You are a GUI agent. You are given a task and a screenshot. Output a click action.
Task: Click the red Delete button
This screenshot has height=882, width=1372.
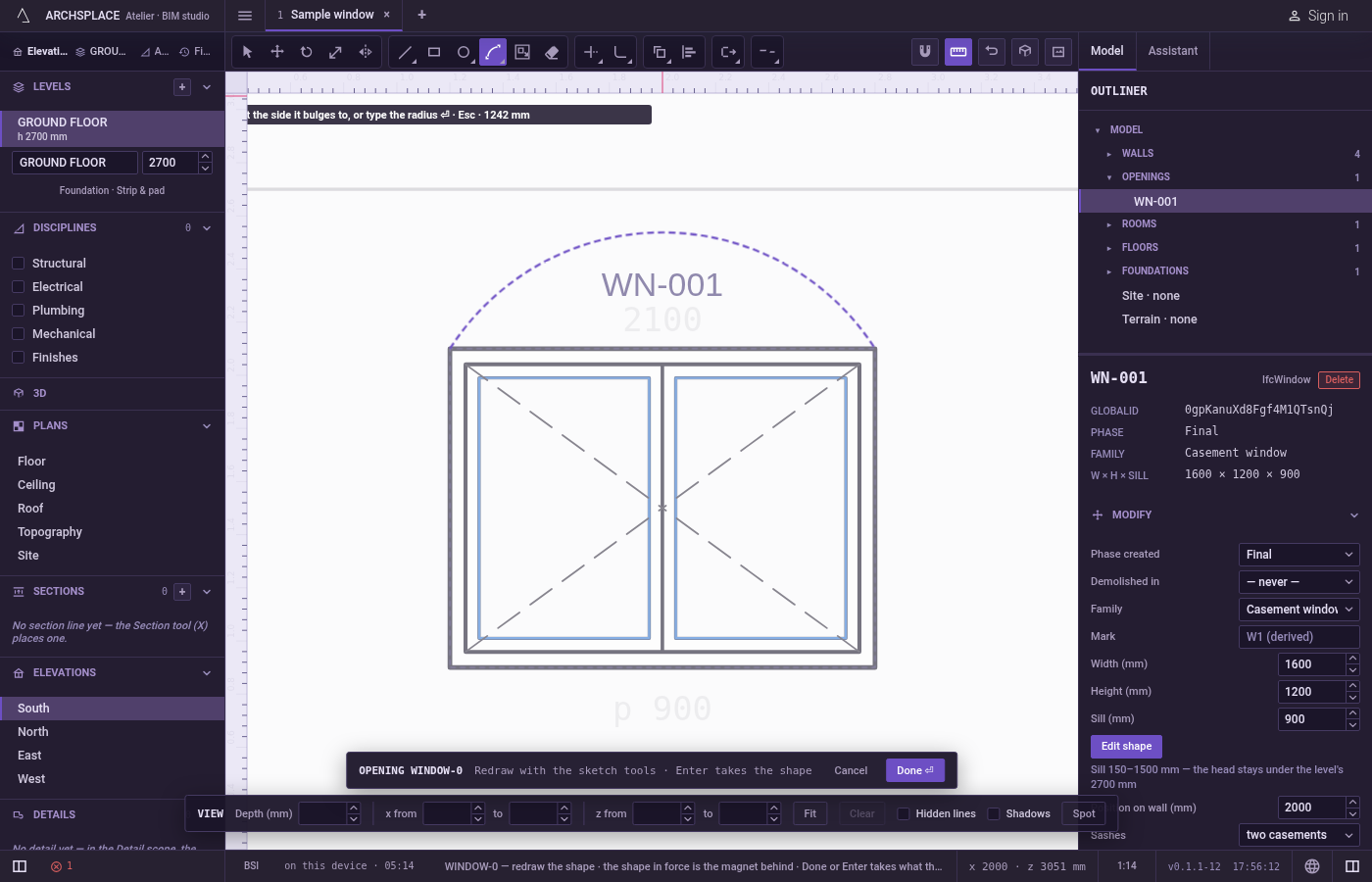(1339, 380)
